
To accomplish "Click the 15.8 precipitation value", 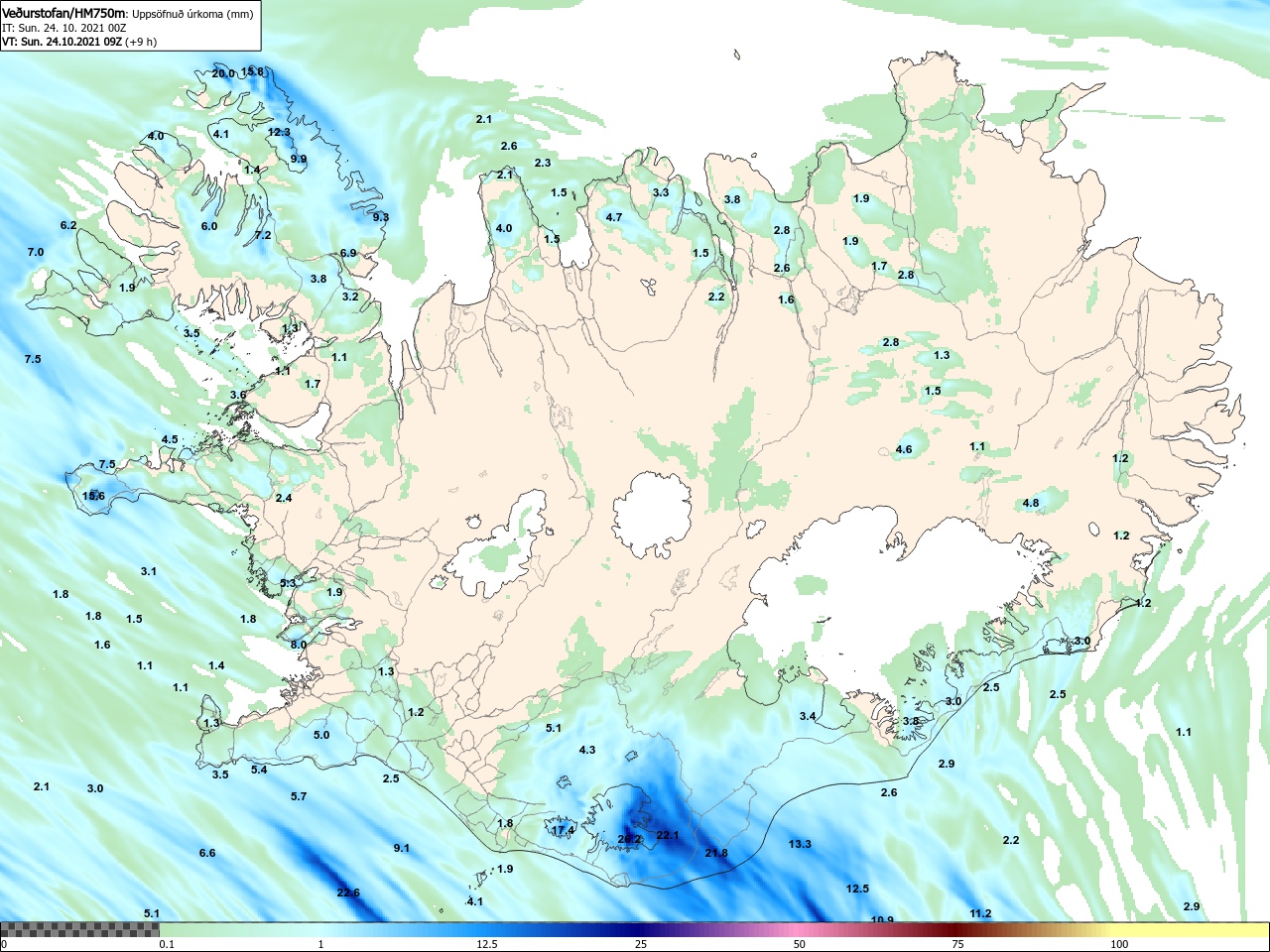I will [253, 71].
